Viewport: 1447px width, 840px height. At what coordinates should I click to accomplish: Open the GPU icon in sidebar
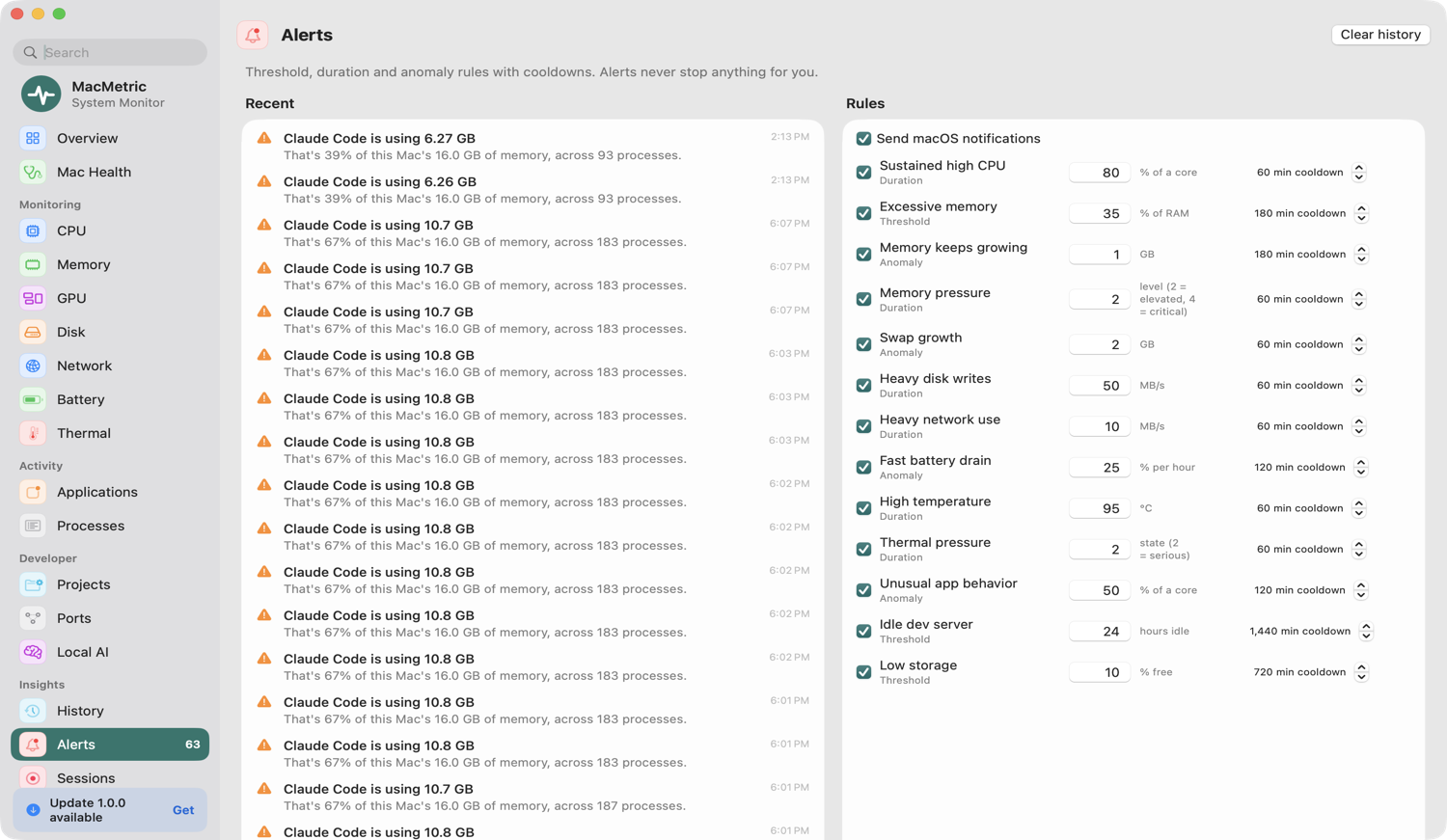click(33, 298)
